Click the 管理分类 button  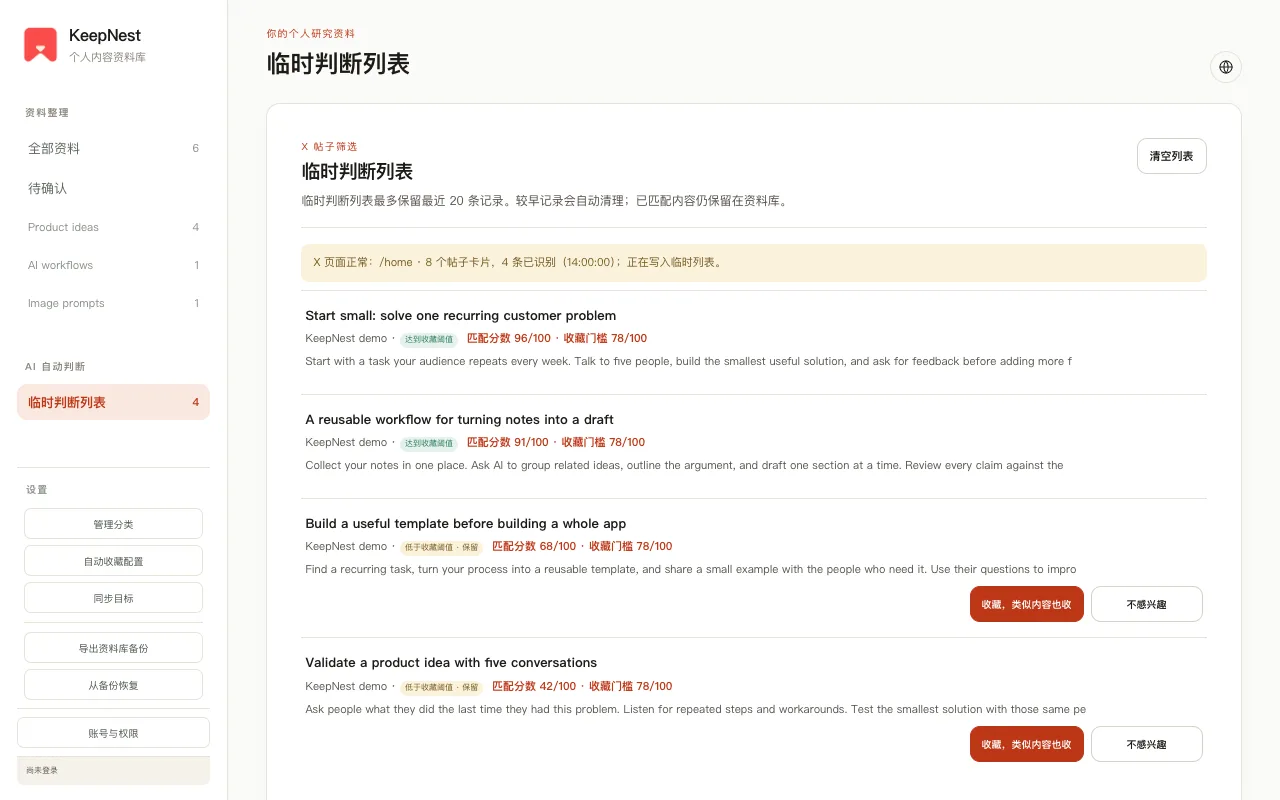click(x=113, y=524)
